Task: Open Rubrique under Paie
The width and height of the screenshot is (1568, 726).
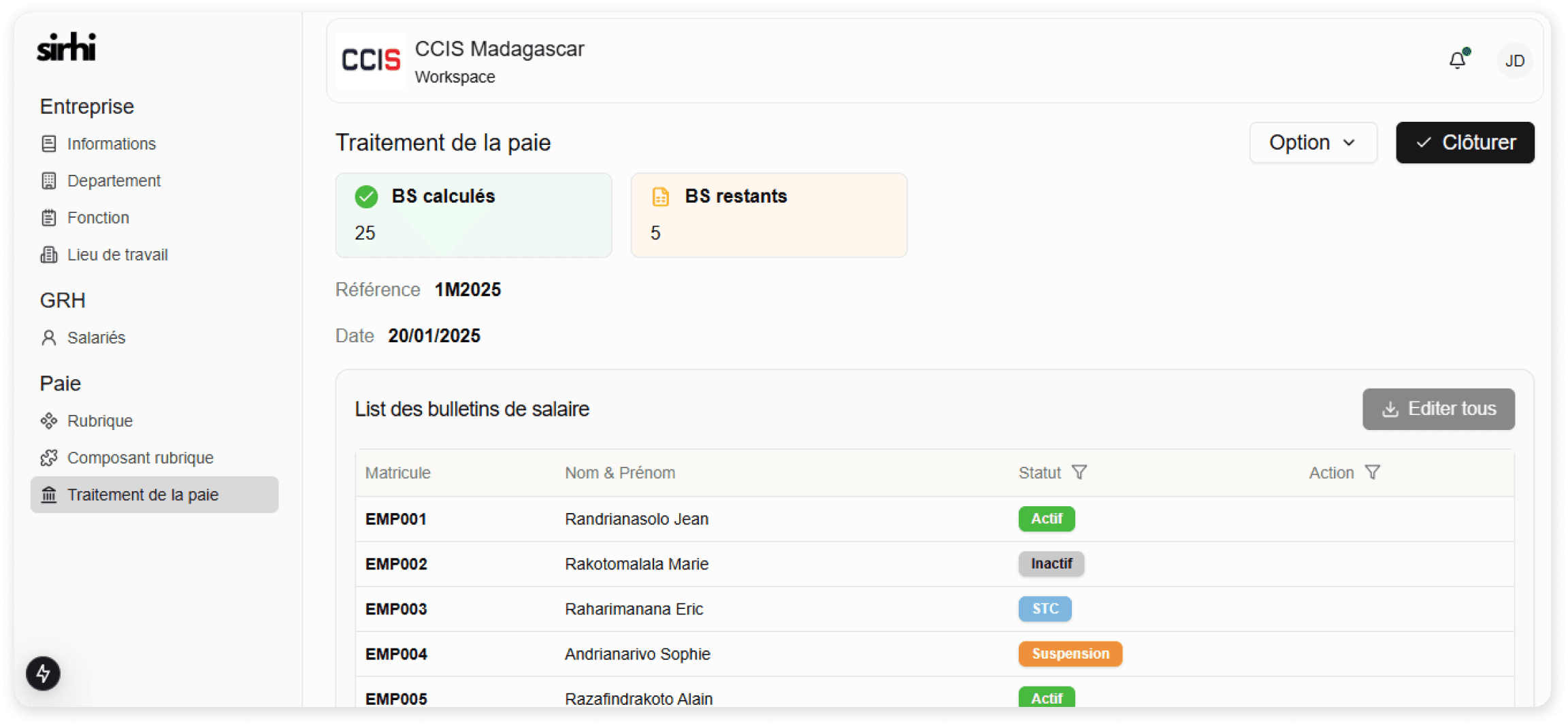Action: tap(99, 420)
